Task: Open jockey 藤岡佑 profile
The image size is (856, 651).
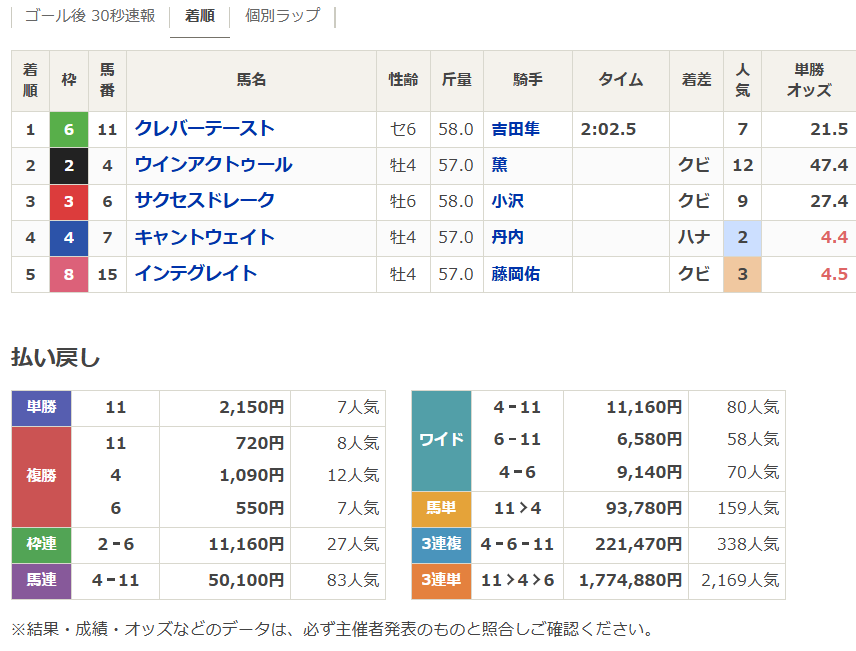Action: 515,274
